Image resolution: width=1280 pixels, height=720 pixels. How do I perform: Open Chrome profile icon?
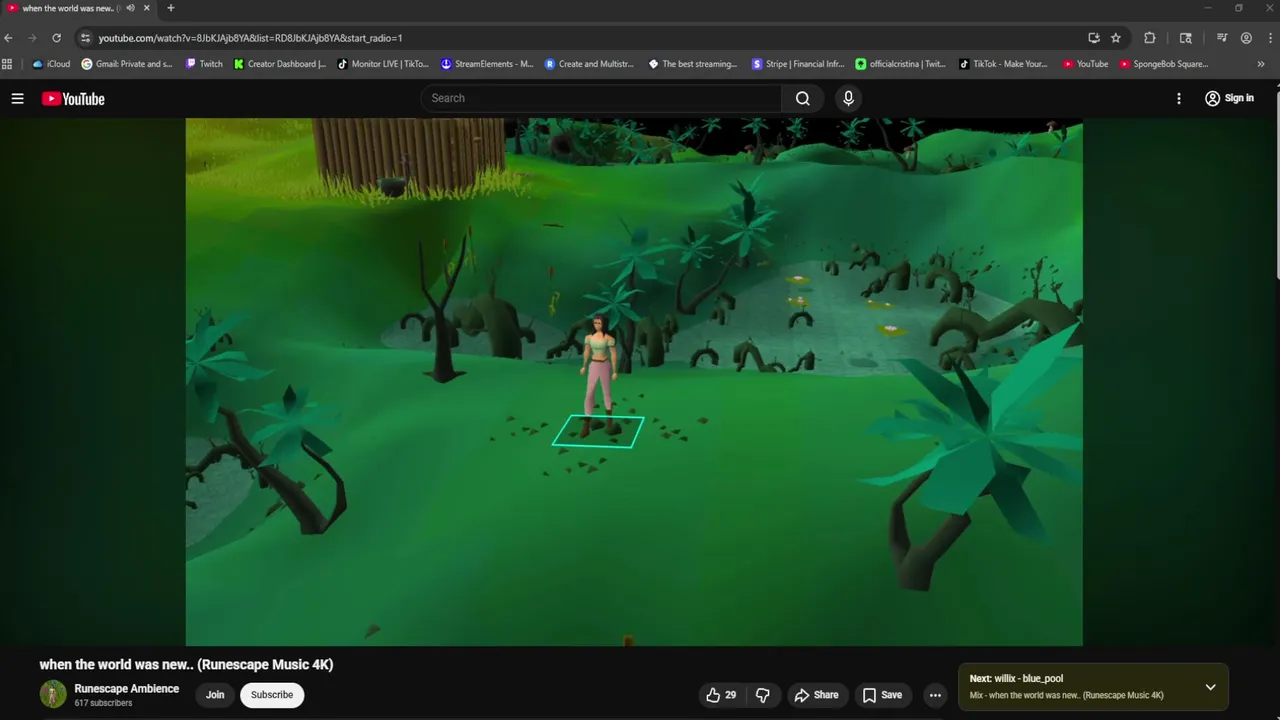[x=1246, y=38]
